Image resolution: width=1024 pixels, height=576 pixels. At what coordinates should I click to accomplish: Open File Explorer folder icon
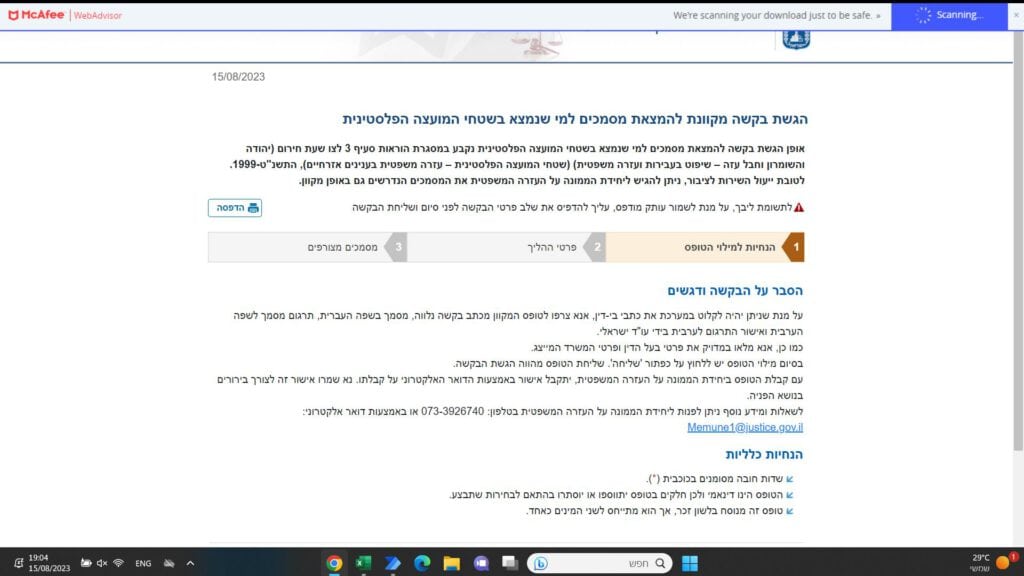(x=451, y=563)
